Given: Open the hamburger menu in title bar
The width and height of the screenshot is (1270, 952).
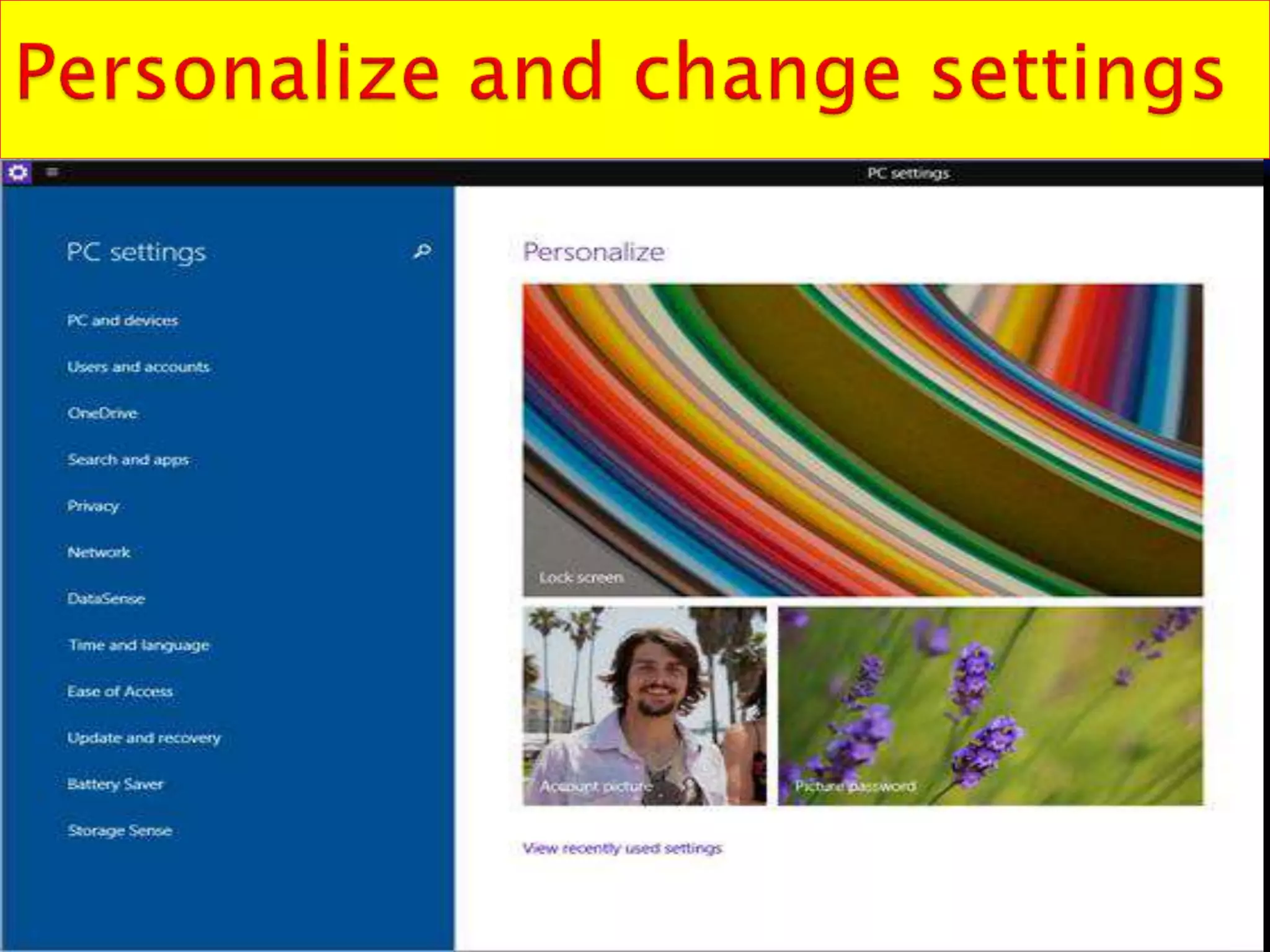Looking at the screenshot, I should coord(52,172).
